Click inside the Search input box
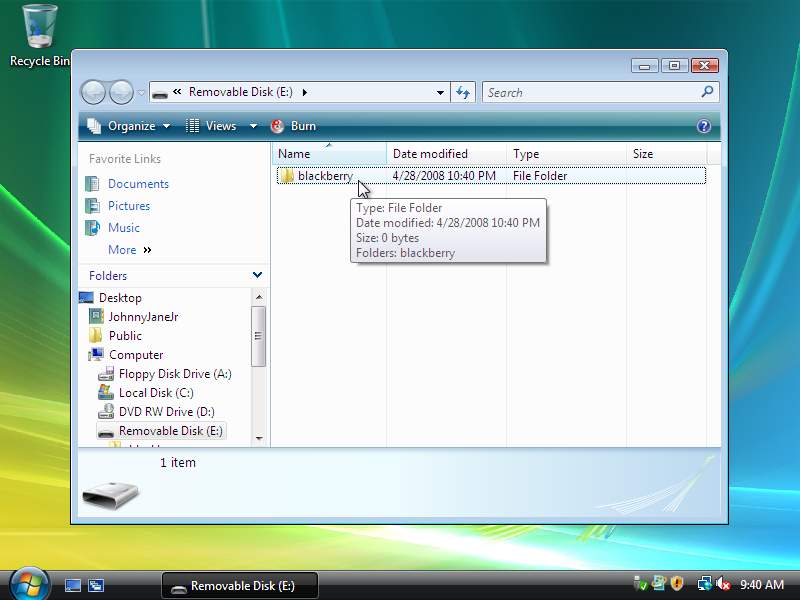The width and height of the screenshot is (800, 600). point(590,92)
